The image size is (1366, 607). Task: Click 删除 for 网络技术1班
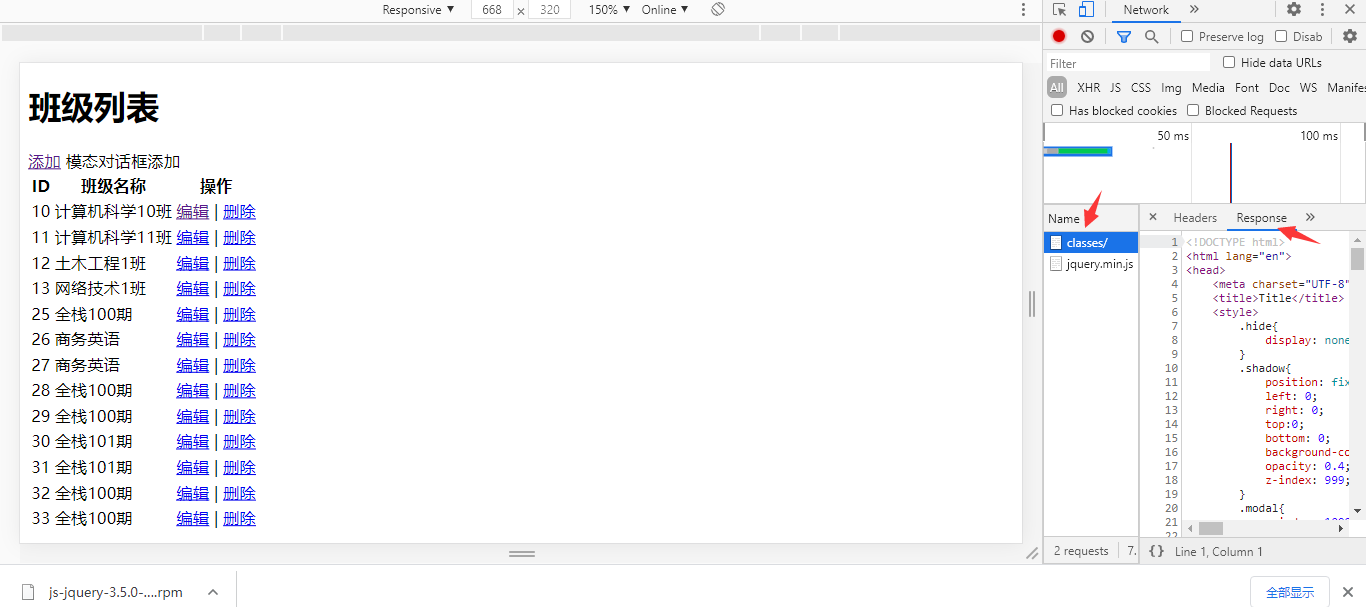[239, 288]
